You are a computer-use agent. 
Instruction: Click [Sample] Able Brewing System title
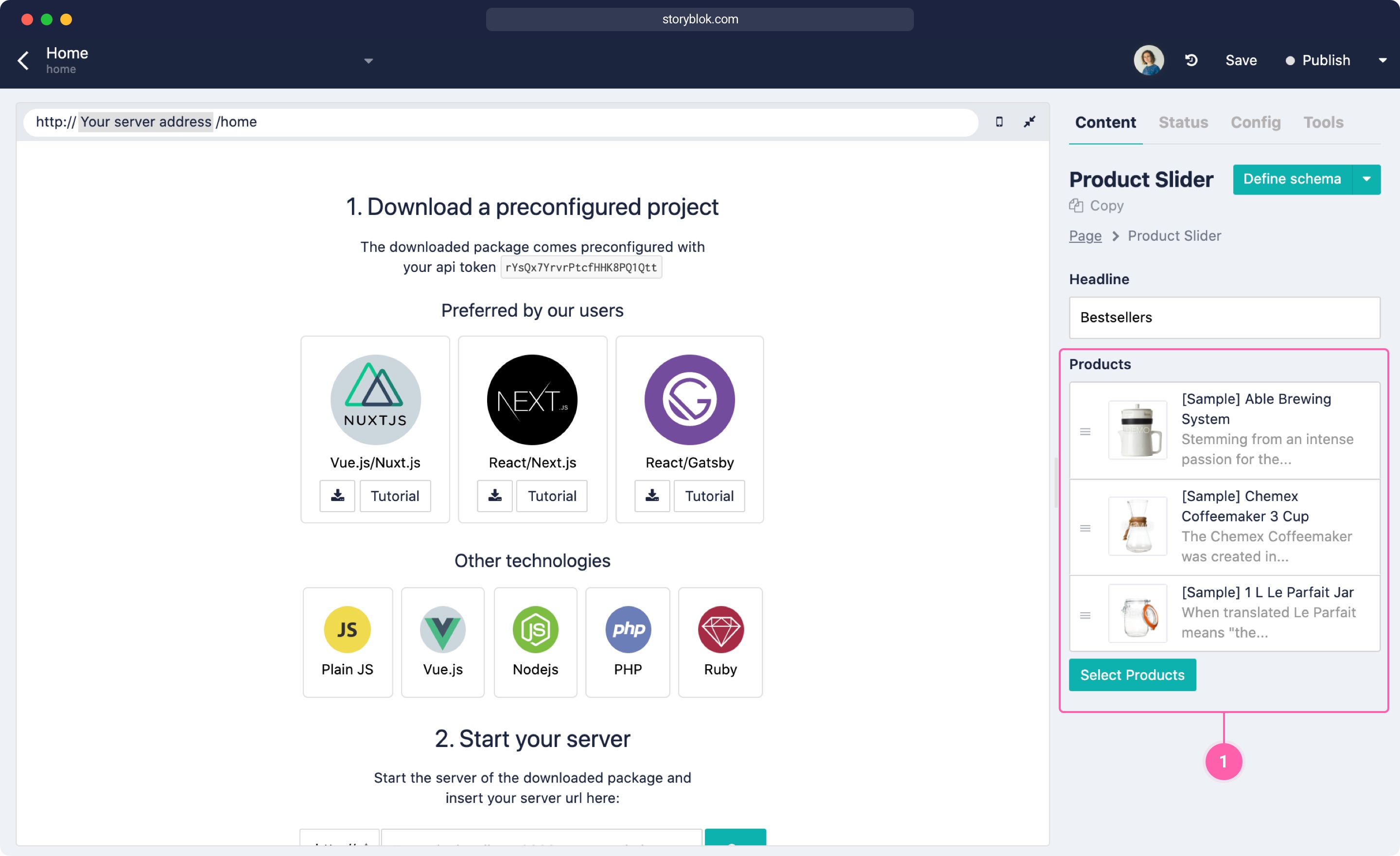point(1256,409)
